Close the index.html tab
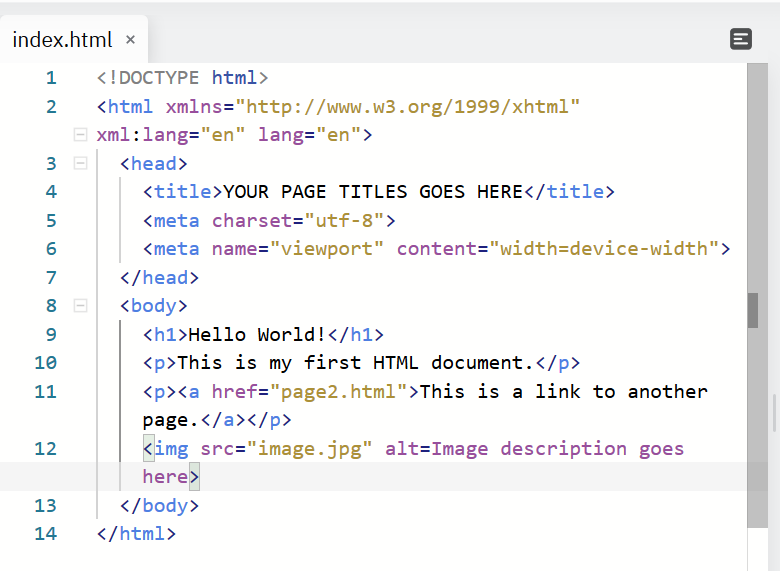This screenshot has width=780, height=571. (x=130, y=40)
